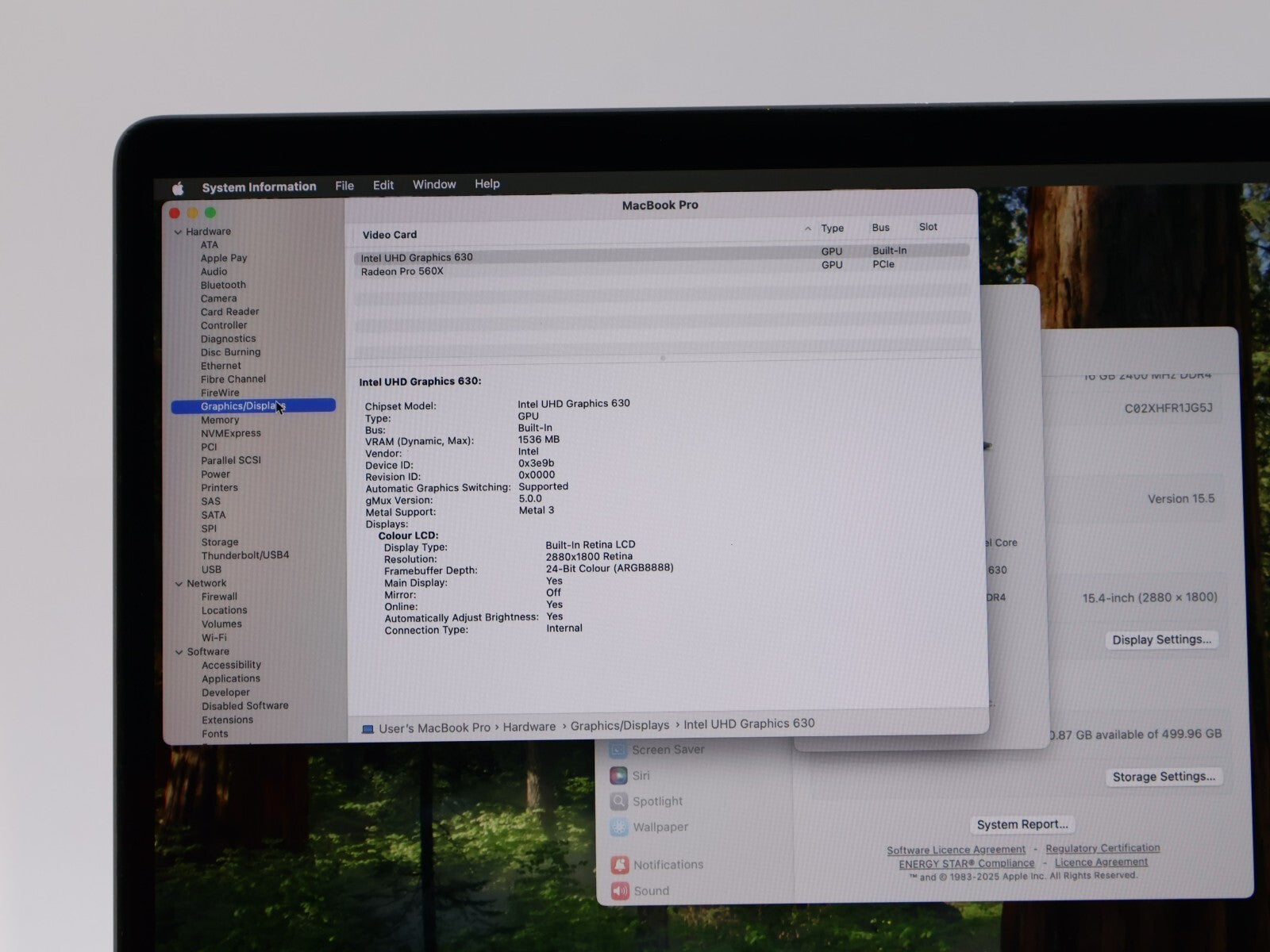
Task: Open the Edit menu
Action: click(383, 185)
